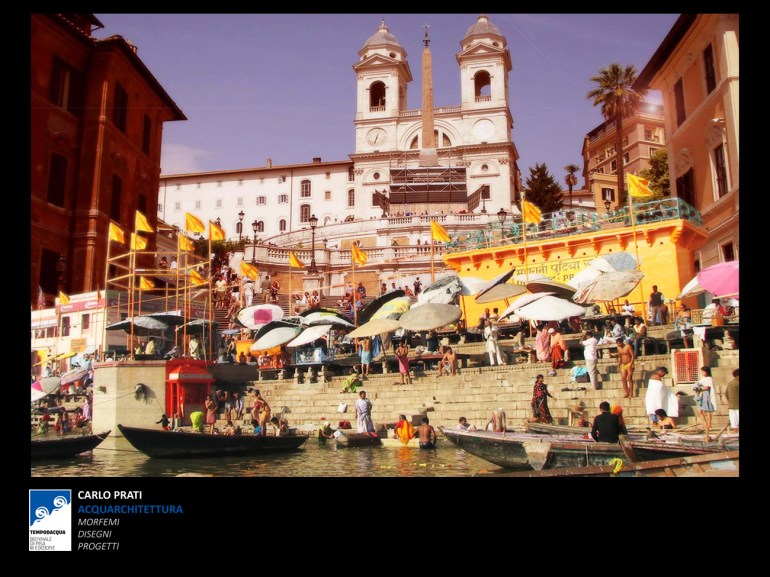Open the blue ACQUARCHITETTURA heading
Screen dimensions: 770x577
(x=130, y=509)
